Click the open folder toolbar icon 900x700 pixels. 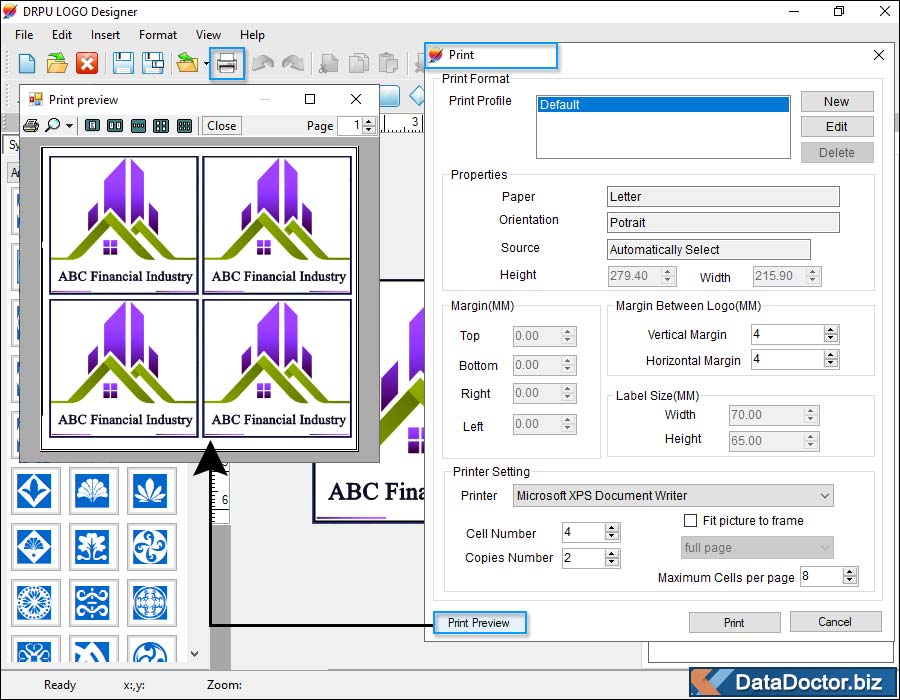click(57, 63)
